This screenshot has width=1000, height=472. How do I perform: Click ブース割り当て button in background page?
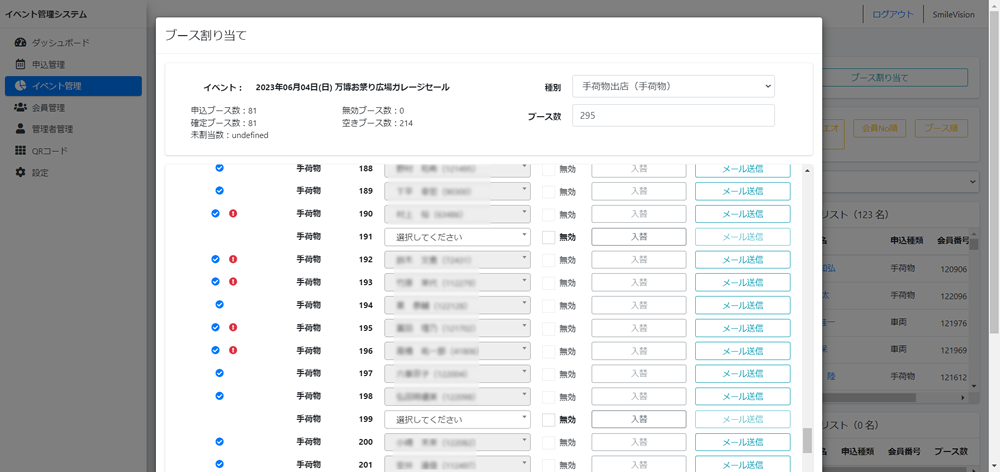895,77
